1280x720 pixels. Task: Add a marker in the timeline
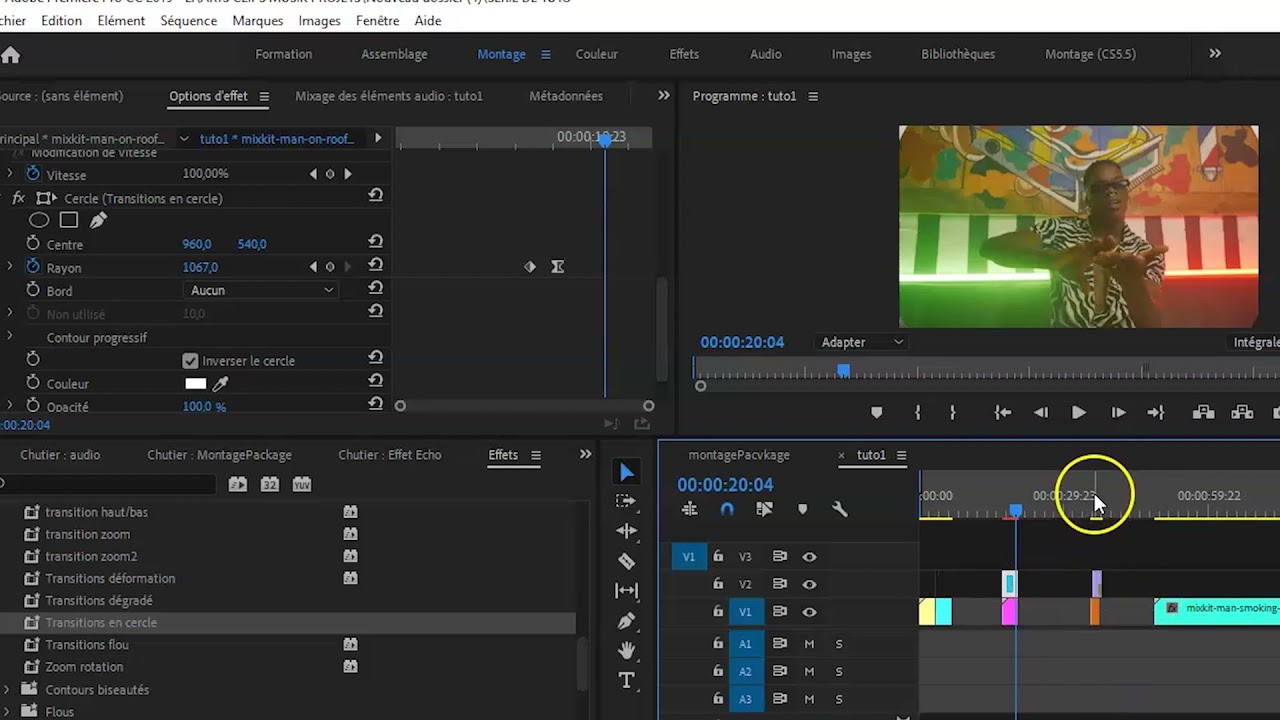[802, 509]
